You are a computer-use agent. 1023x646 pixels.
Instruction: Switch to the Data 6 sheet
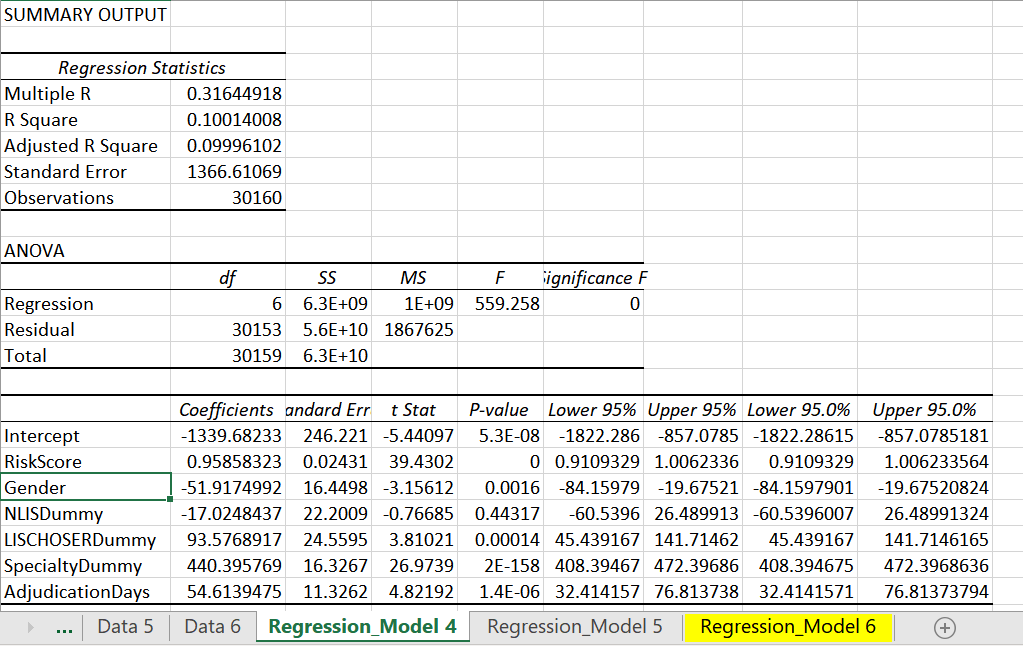[211, 628]
